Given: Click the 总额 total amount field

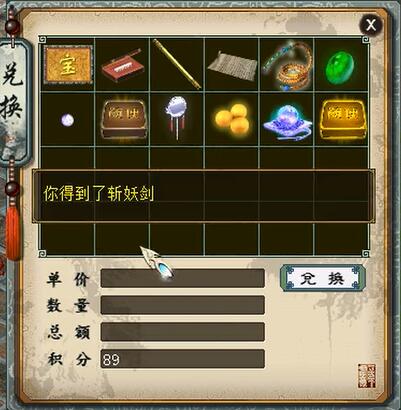Looking at the screenshot, I should coord(183,332).
